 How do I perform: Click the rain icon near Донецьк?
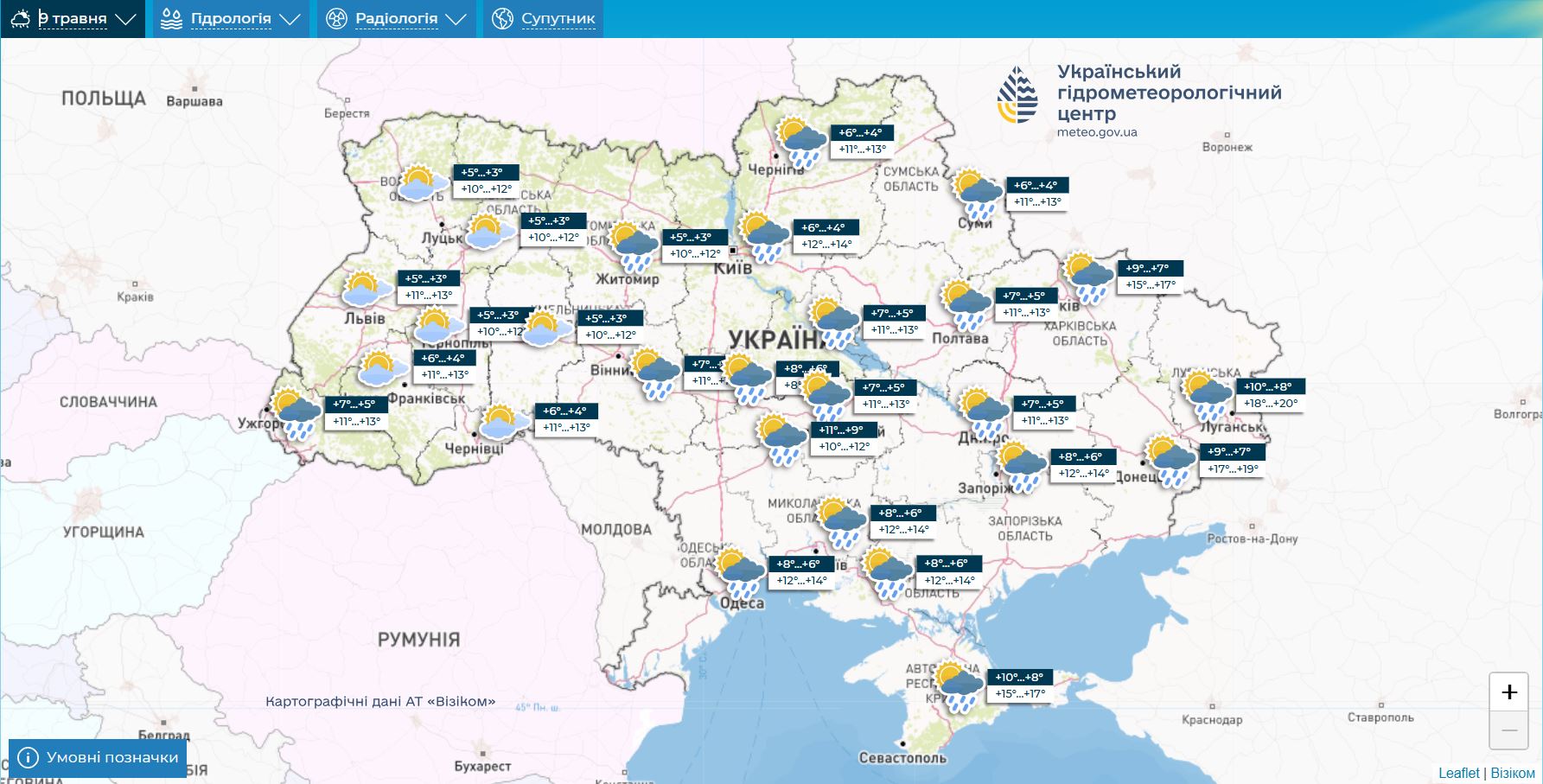pos(1171,461)
